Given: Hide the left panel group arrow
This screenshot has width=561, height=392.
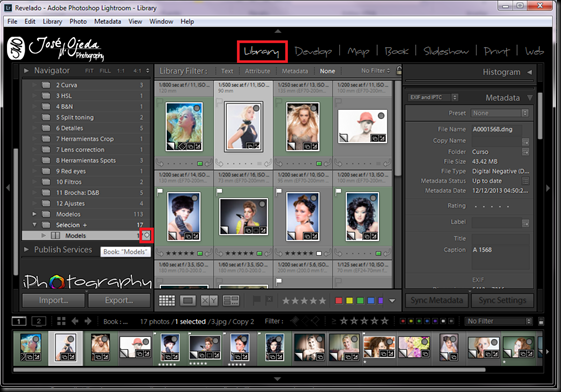Looking at the screenshot, I should (x=8, y=187).
